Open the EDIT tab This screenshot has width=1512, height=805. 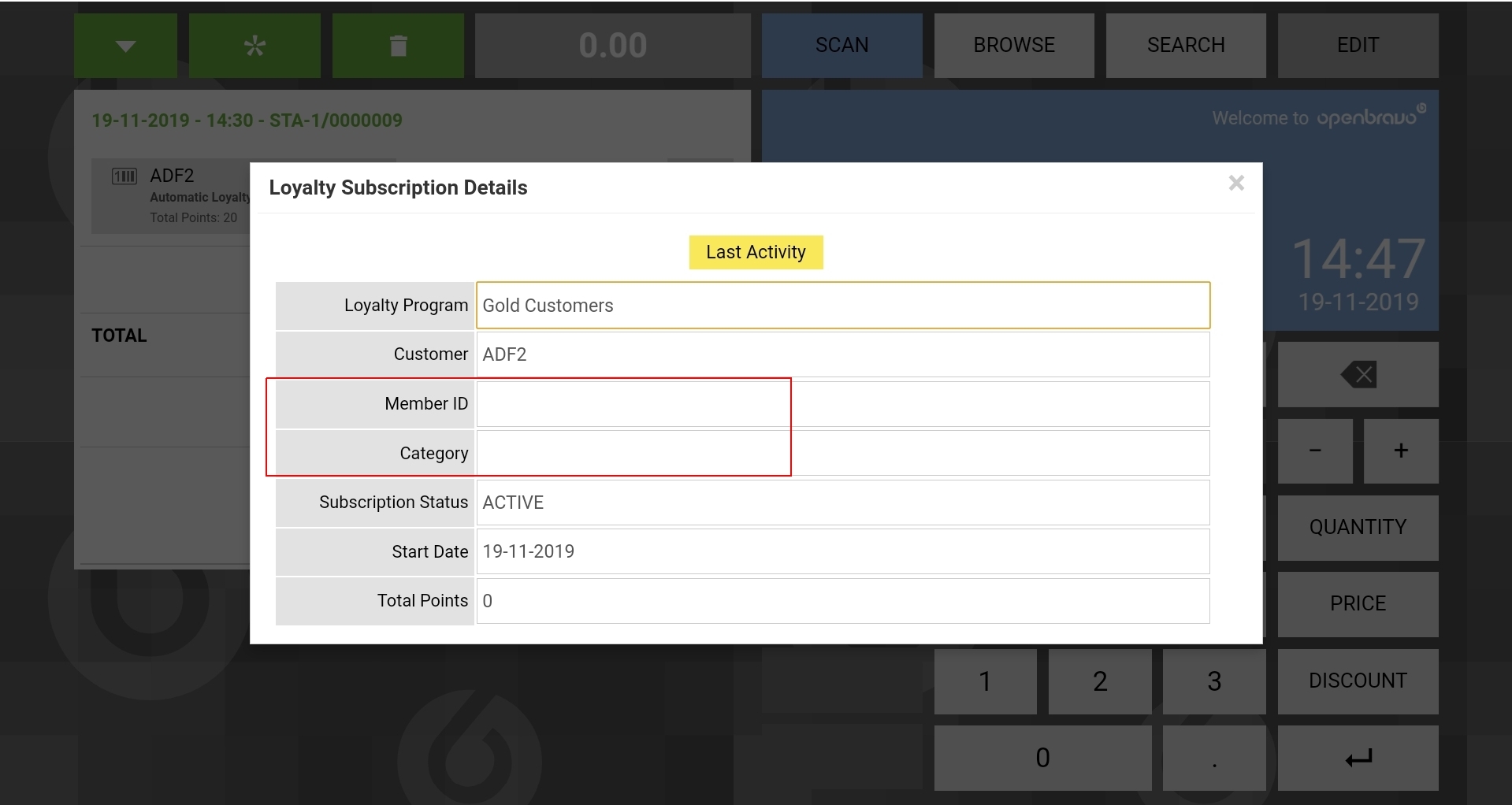(1357, 46)
